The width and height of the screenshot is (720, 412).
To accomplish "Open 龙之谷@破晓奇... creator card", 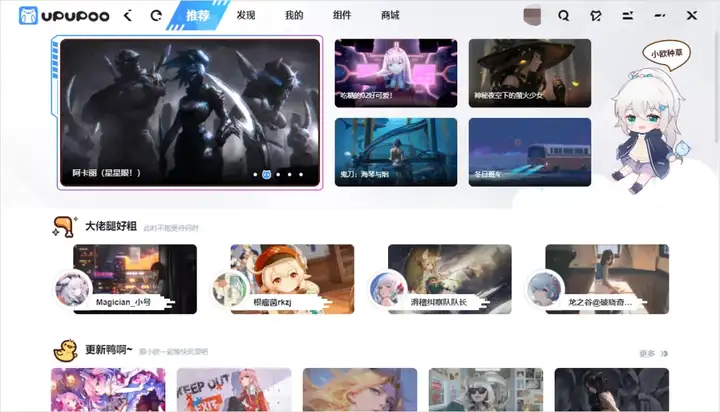I will [608, 279].
